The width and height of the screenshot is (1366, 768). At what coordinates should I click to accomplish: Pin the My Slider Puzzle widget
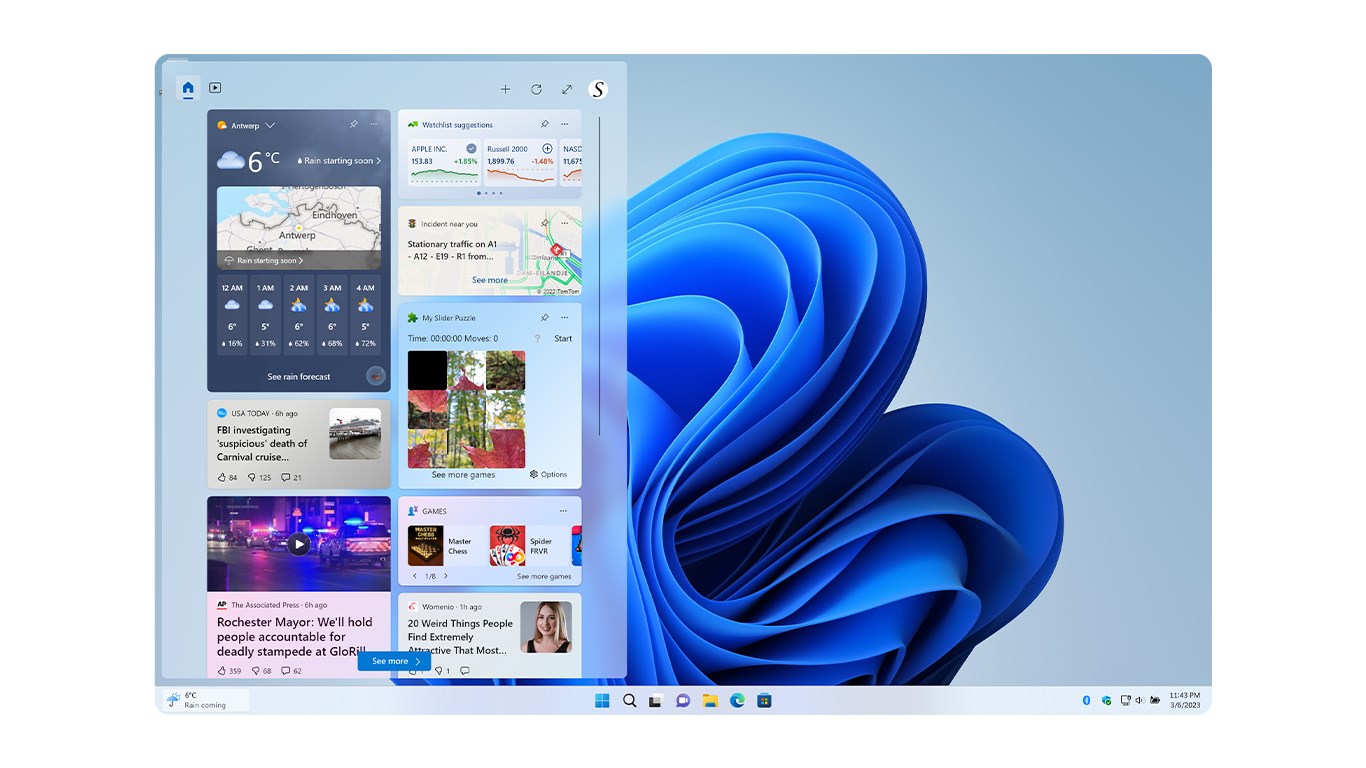click(x=544, y=318)
